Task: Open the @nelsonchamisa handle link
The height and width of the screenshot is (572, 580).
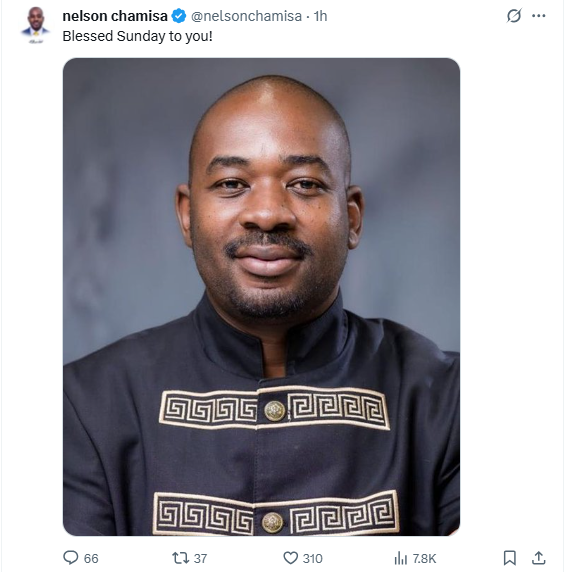Action: (246, 16)
